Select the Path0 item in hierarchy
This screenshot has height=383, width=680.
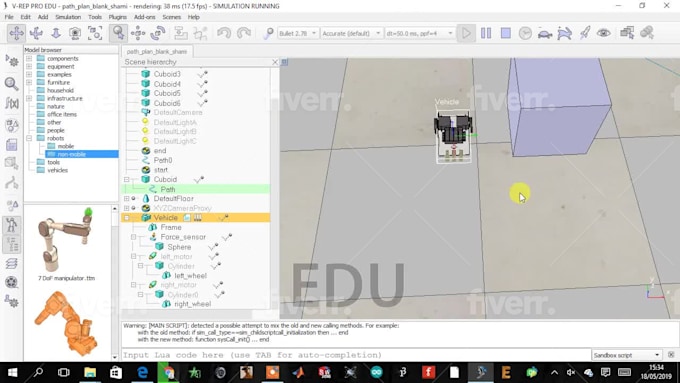coord(163,160)
